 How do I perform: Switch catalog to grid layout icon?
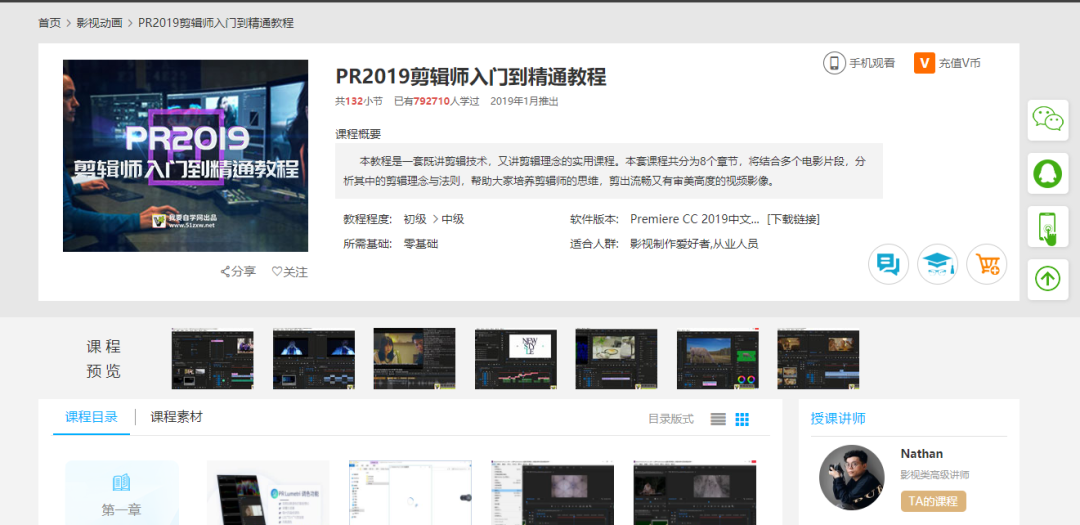coord(742,419)
